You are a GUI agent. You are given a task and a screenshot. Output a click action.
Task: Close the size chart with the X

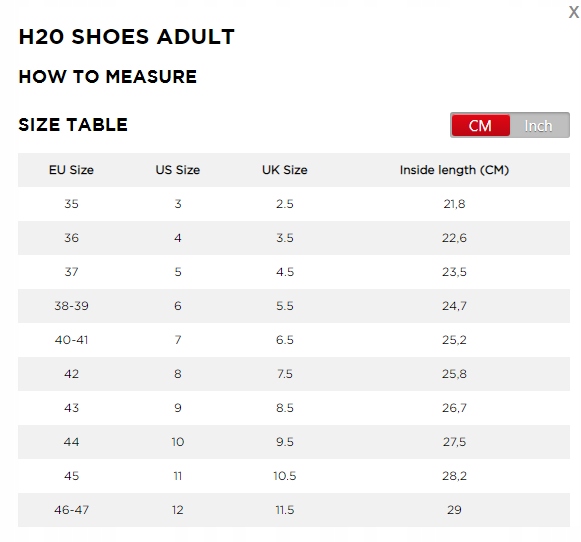(574, 12)
